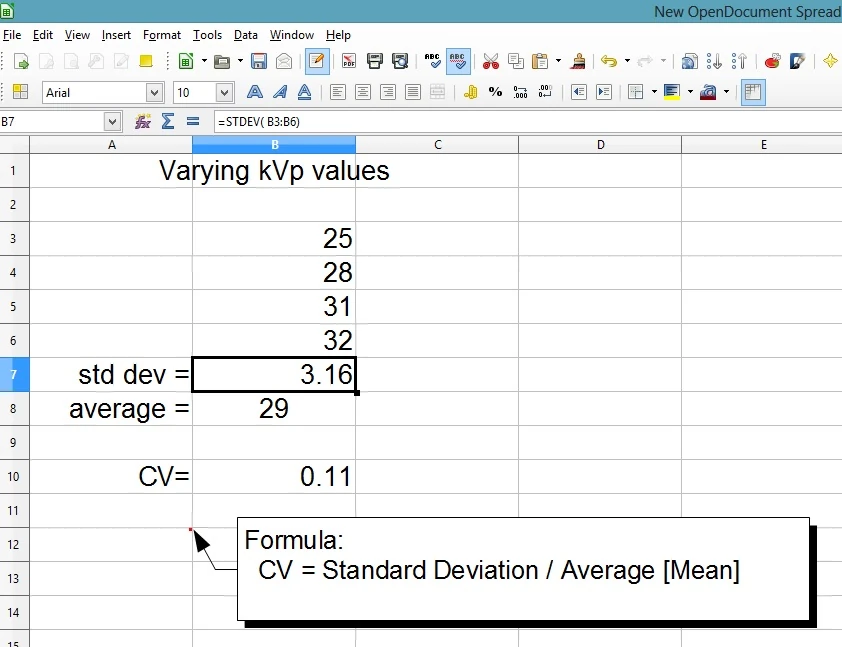Open the Arial font name dropdown

click(x=154, y=93)
